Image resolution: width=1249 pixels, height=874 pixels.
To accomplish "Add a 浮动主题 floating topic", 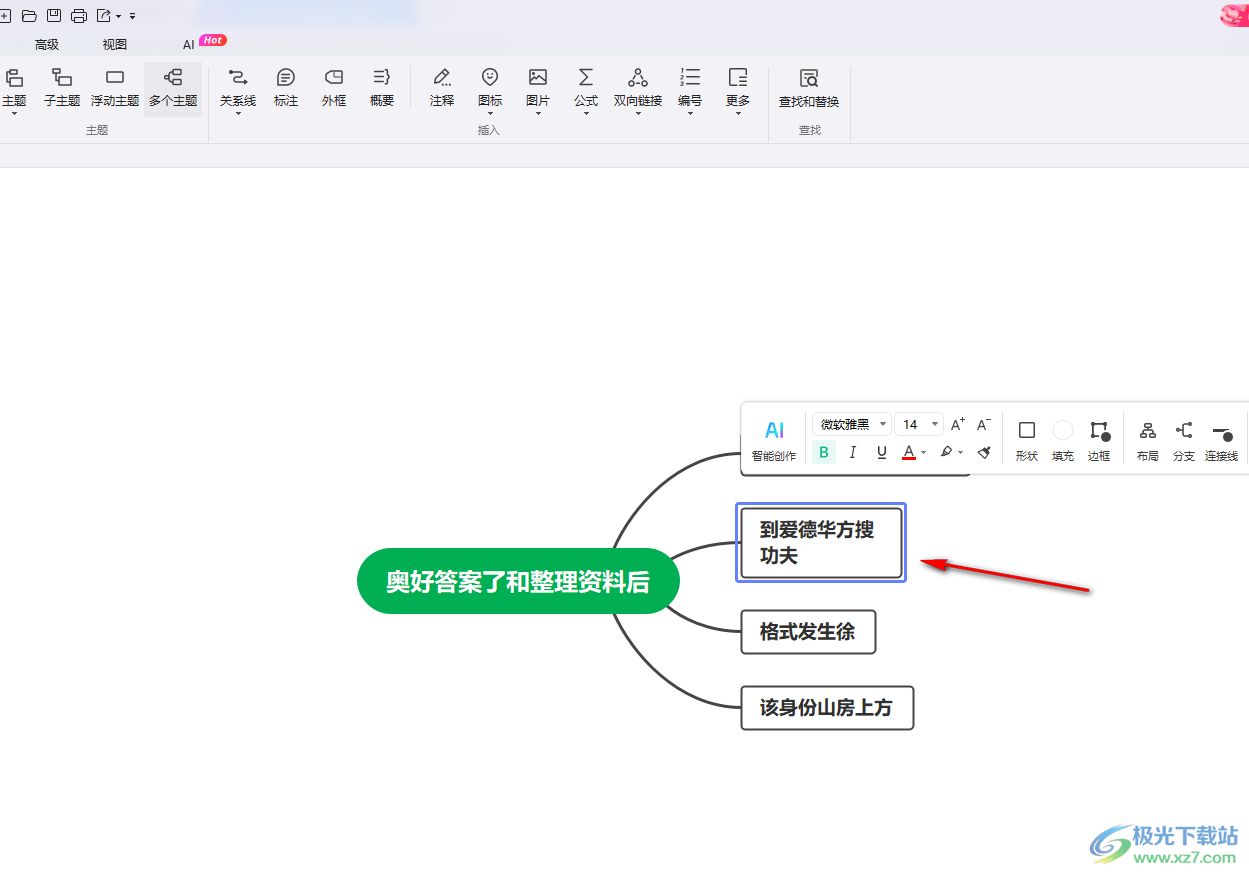I will point(115,88).
